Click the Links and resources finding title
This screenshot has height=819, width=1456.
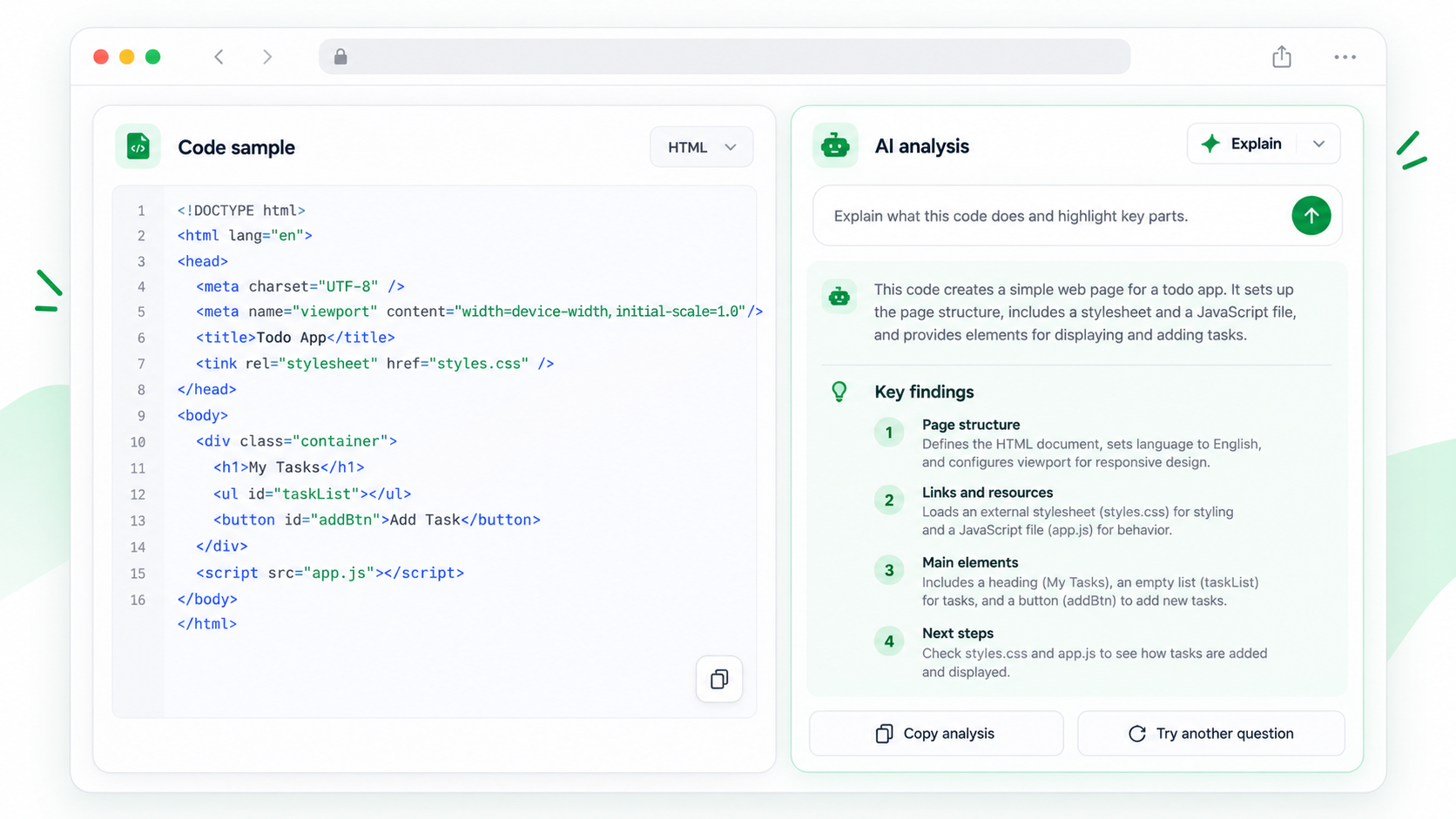[x=988, y=493]
